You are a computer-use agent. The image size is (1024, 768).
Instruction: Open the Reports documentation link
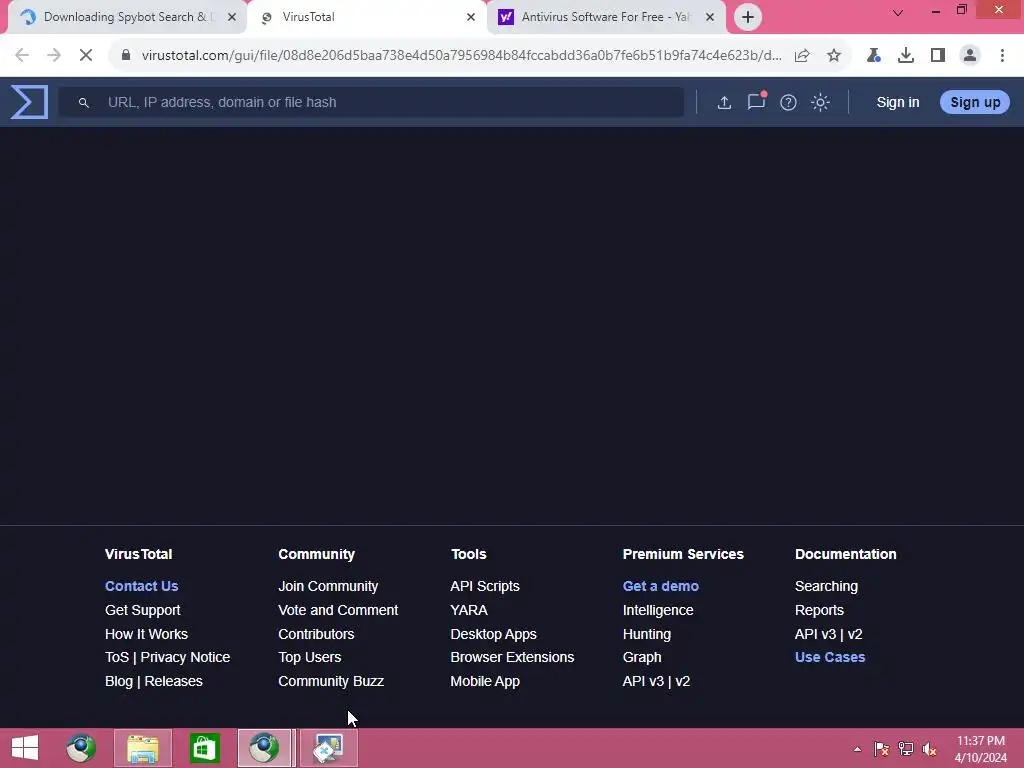pos(819,610)
